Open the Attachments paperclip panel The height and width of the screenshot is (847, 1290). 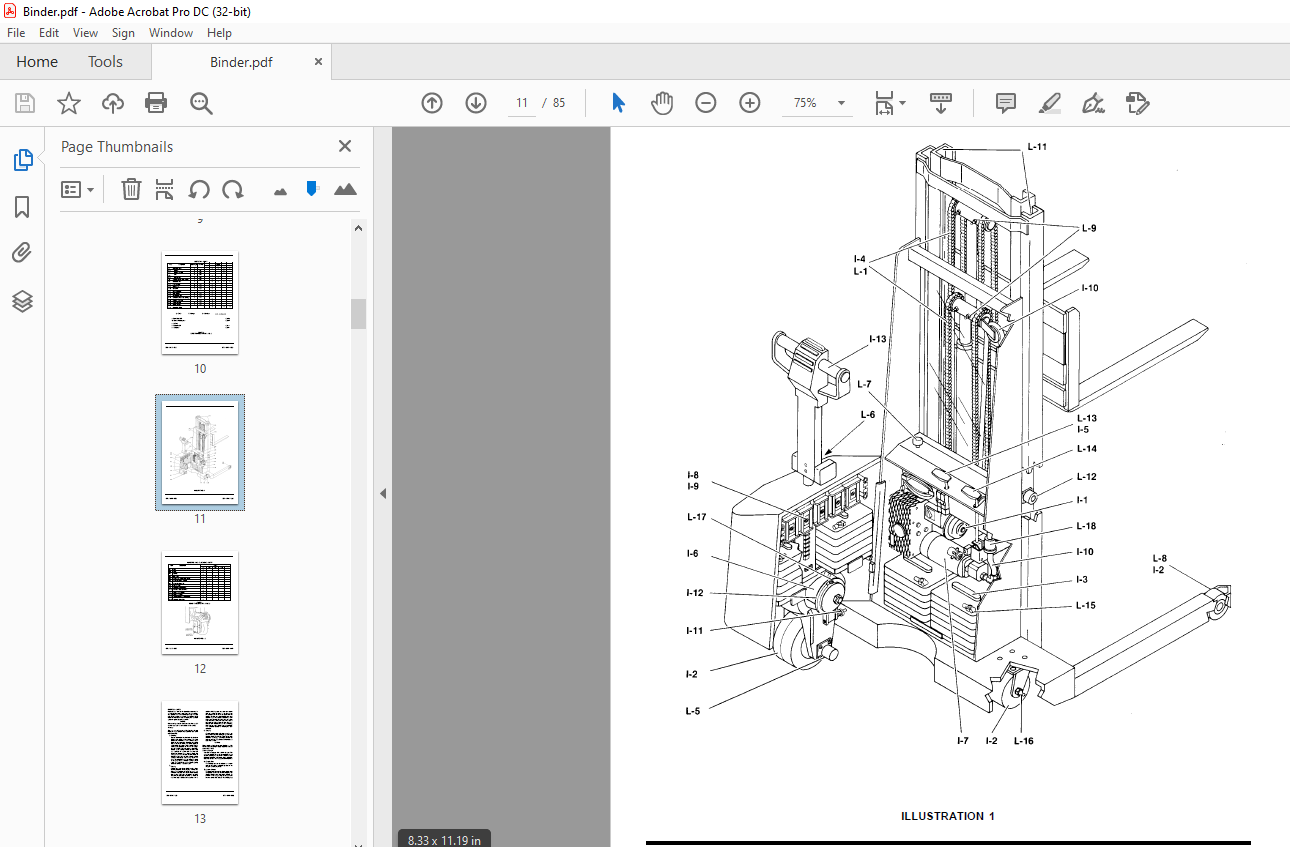tap(22, 253)
